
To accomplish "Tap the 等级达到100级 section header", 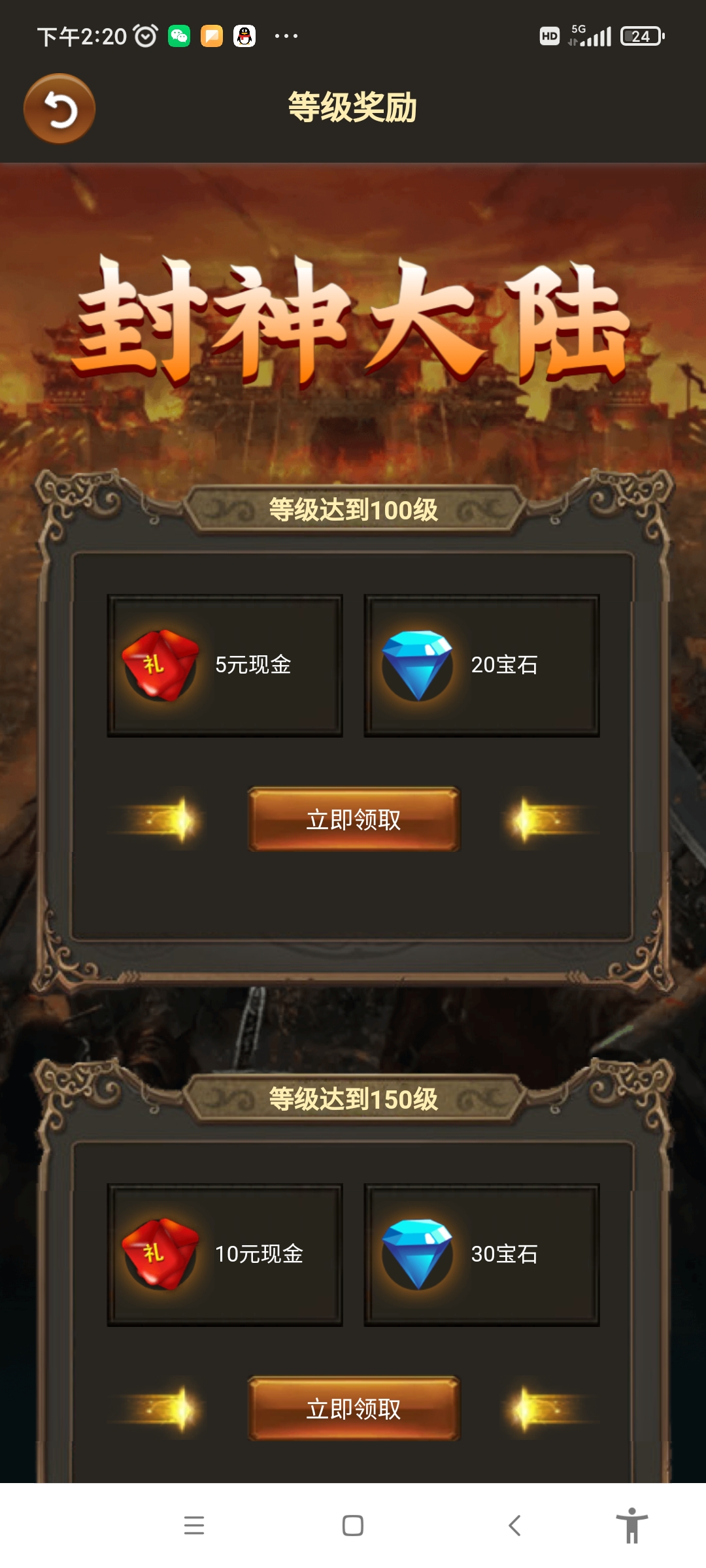I will pyautogui.click(x=354, y=510).
